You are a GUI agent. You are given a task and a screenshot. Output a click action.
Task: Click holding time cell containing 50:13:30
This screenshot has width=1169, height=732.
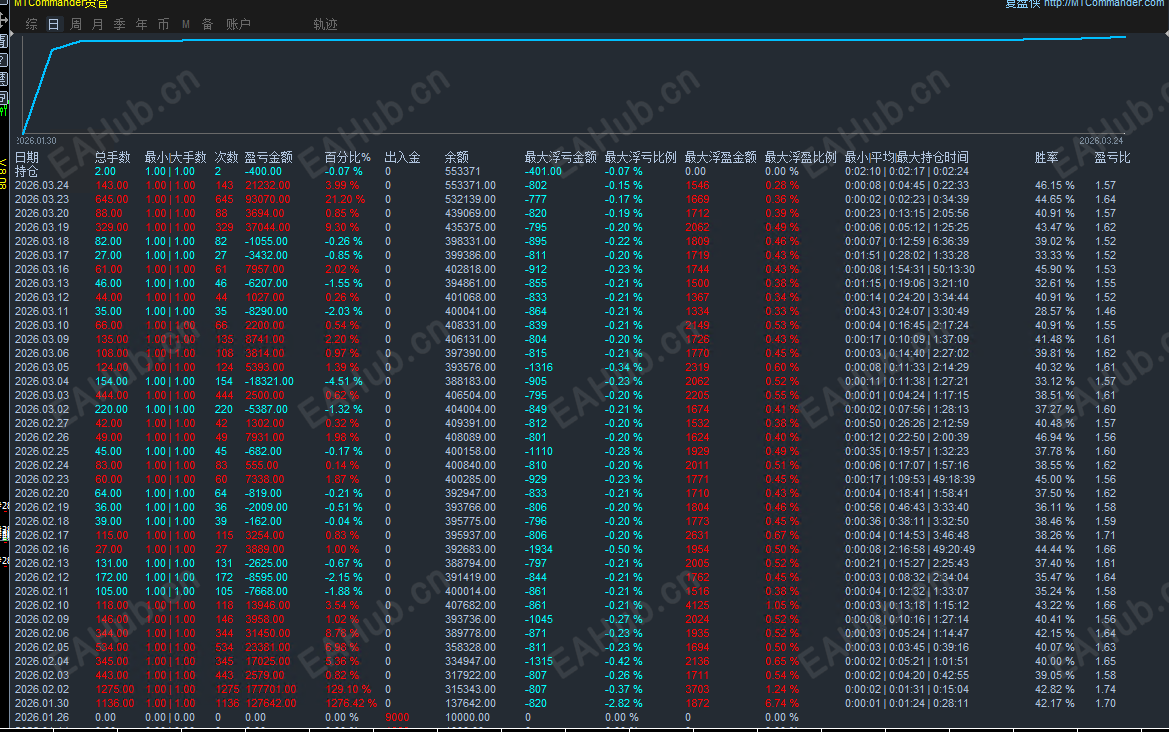tap(910, 269)
